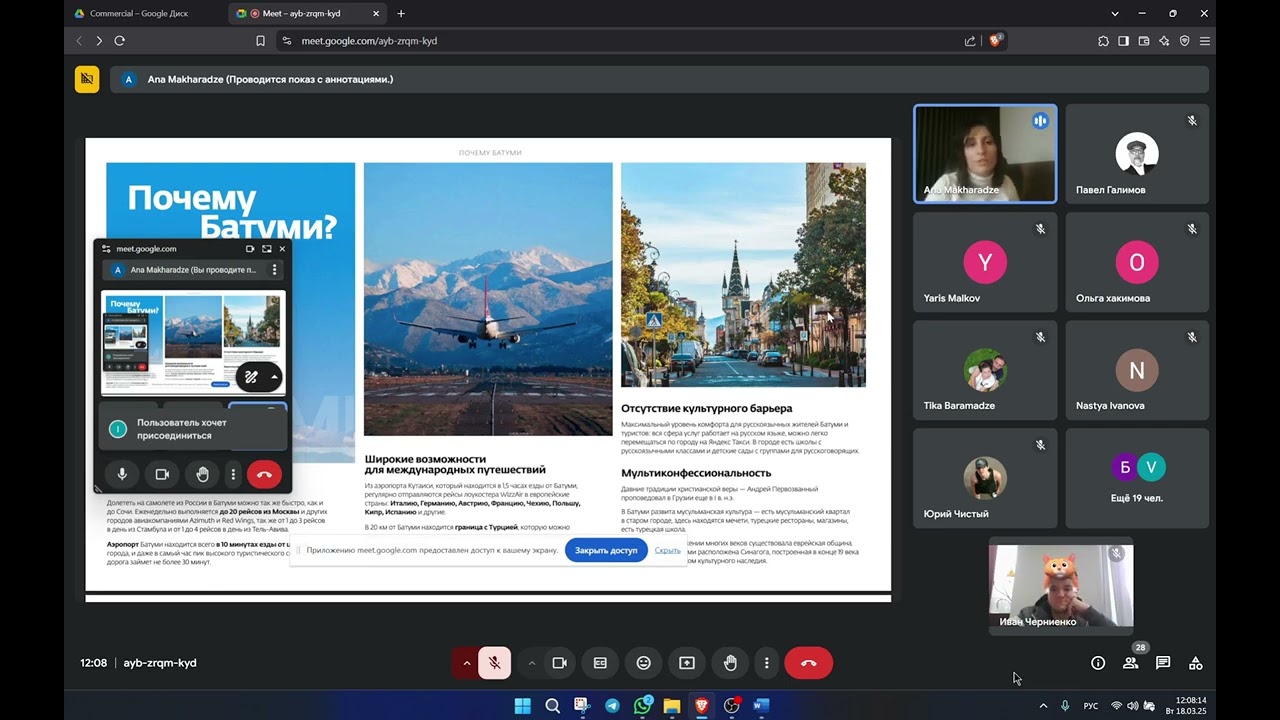Leave call with main red hang-up button
This screenshot has height=720, width=1280.
click(809, 663)
